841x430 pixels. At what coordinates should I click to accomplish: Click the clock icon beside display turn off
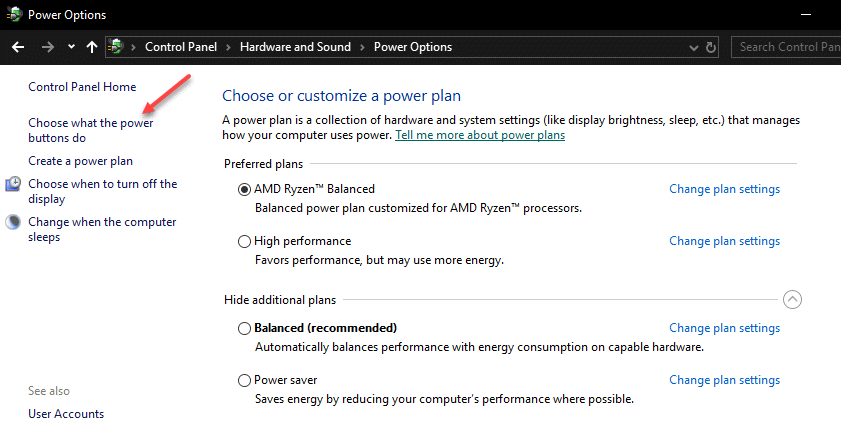[x=13, y=184]
